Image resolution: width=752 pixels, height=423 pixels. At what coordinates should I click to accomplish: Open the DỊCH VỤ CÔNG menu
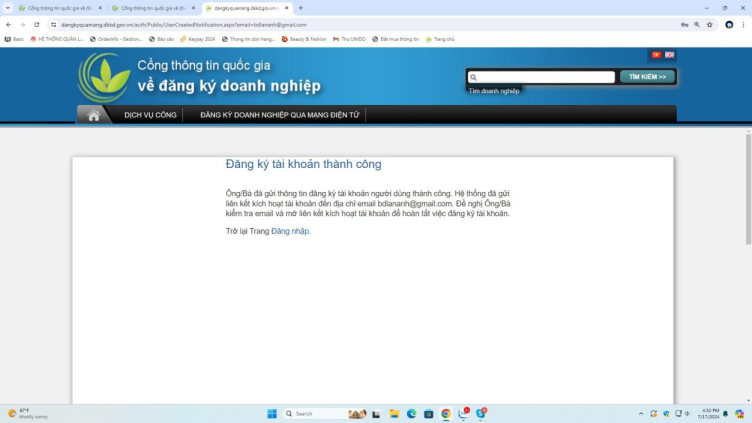pos(150,115)
